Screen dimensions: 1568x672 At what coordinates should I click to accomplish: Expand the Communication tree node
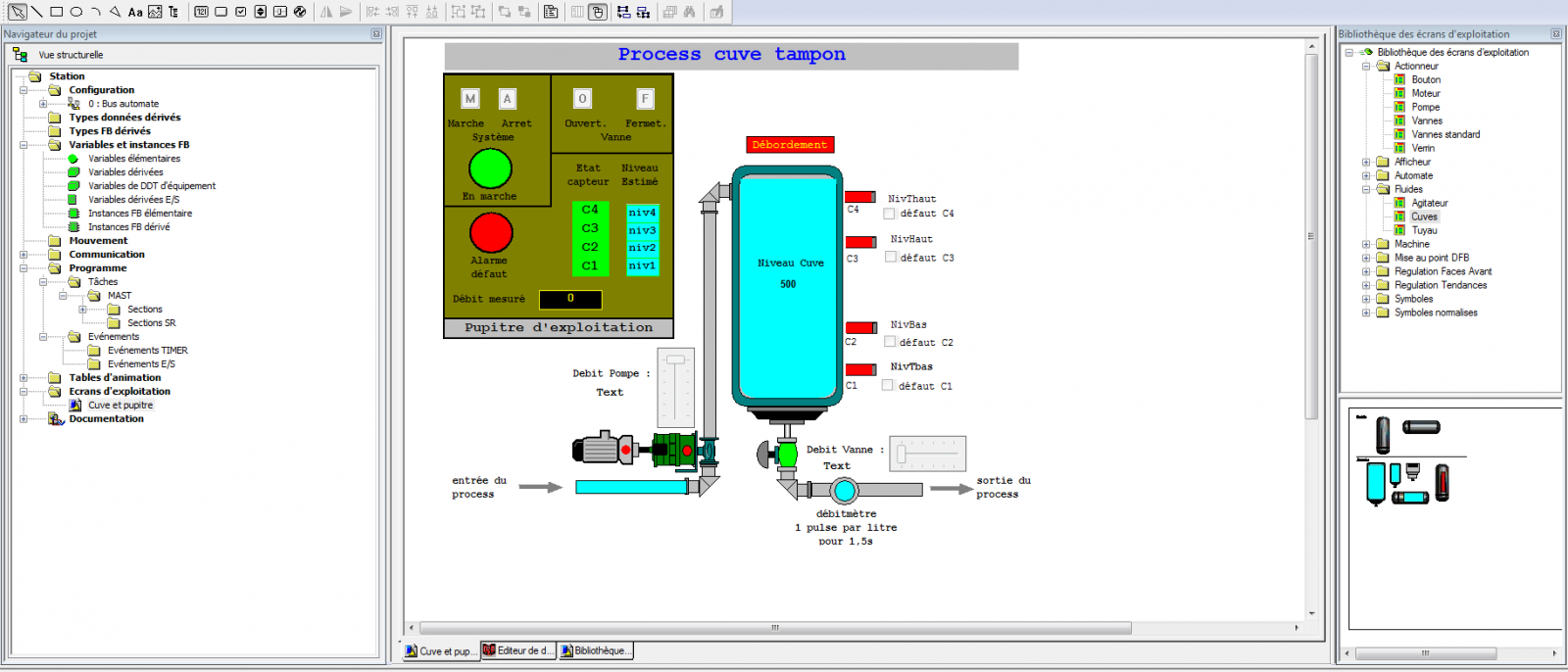(24, 255)
